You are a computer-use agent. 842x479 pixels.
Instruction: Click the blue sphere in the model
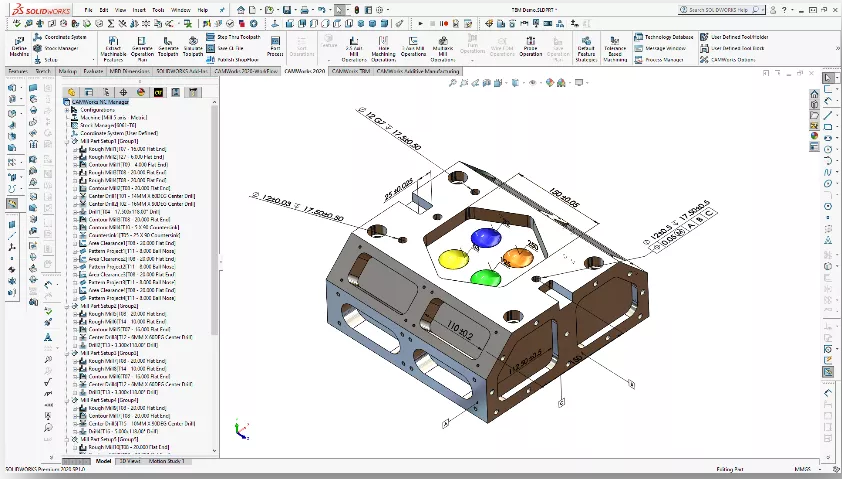coord(486,238)
